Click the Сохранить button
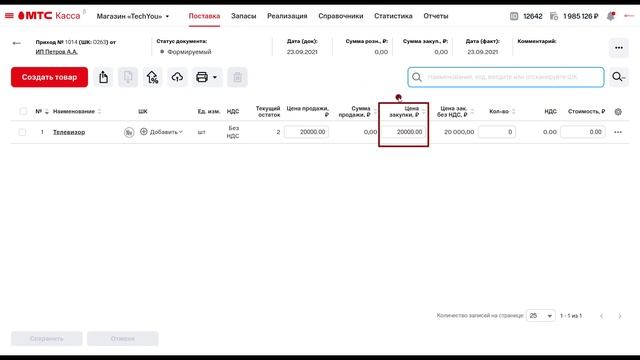This screenshot has height=360, width=640. [x=47, y=338]
